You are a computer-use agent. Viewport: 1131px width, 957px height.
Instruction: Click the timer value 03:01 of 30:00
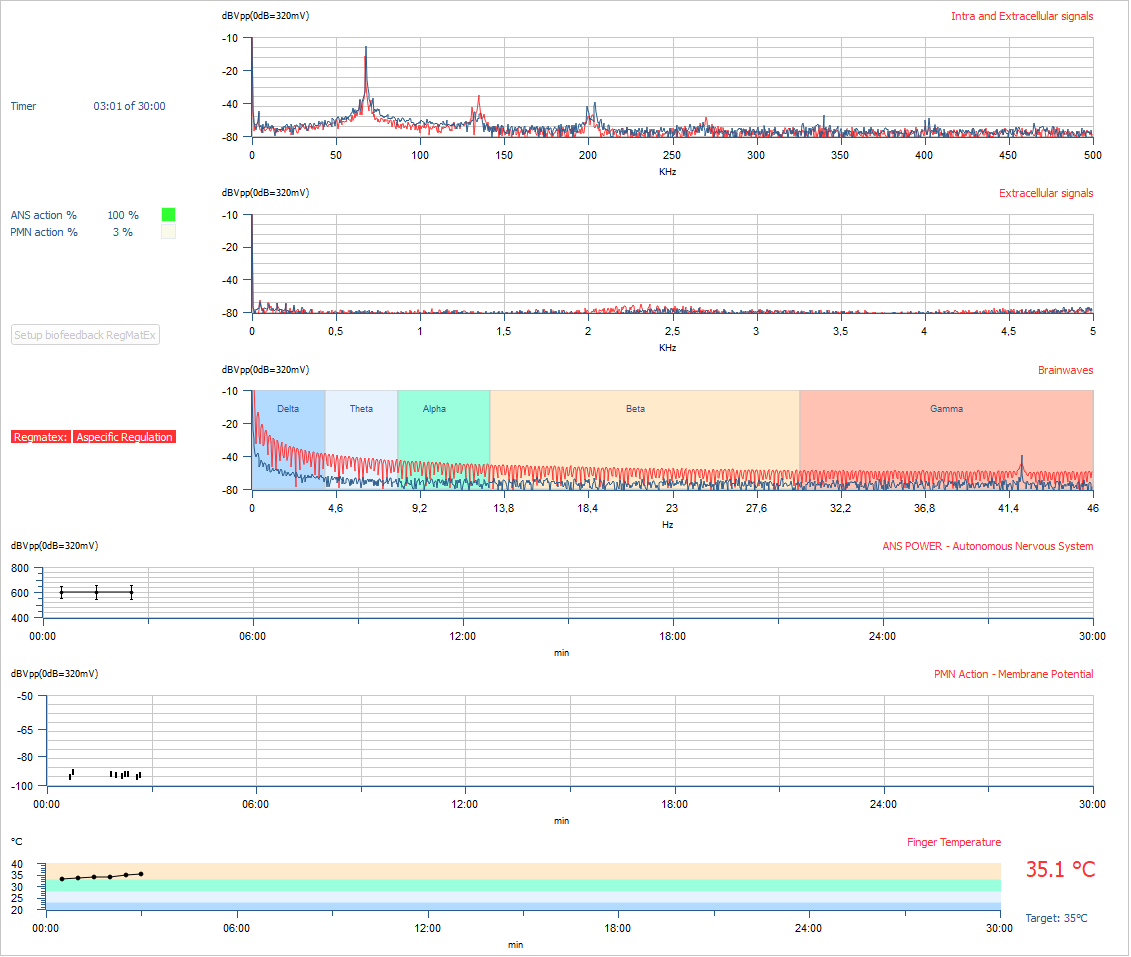click(x=129, y=106)
